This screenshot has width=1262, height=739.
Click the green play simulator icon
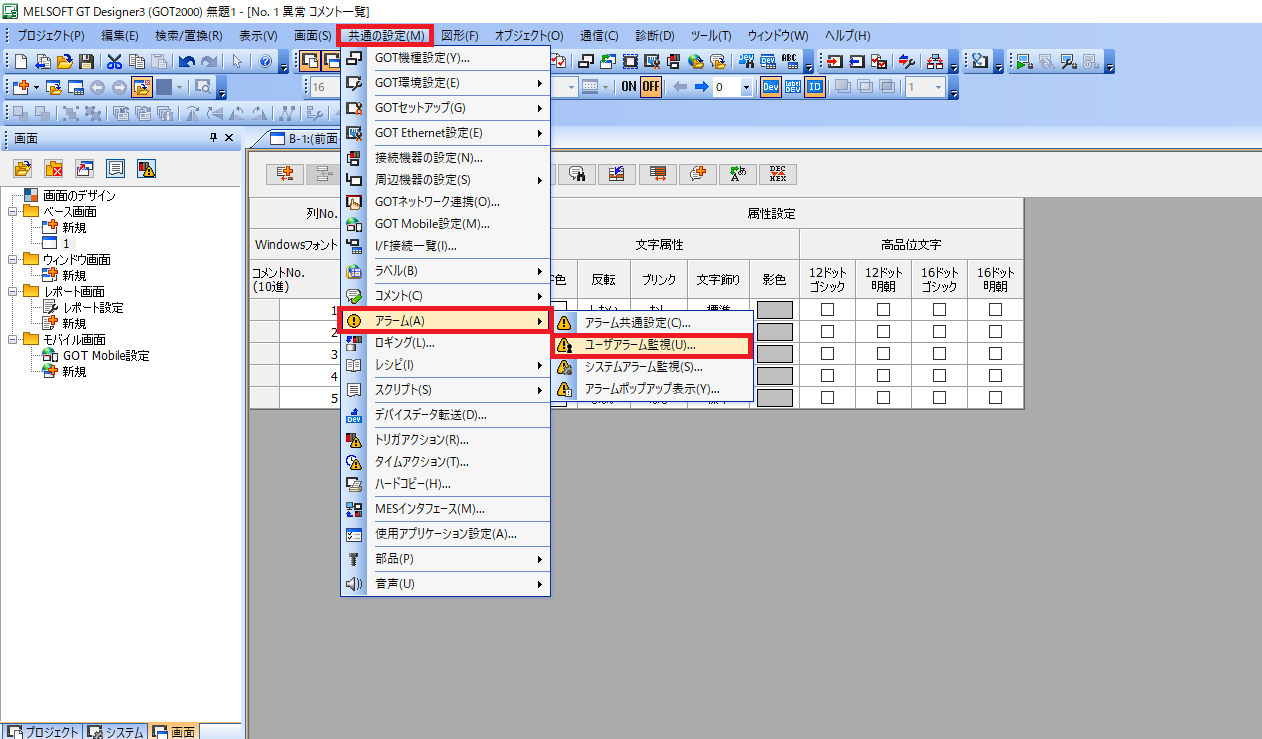coord(1024,61)
